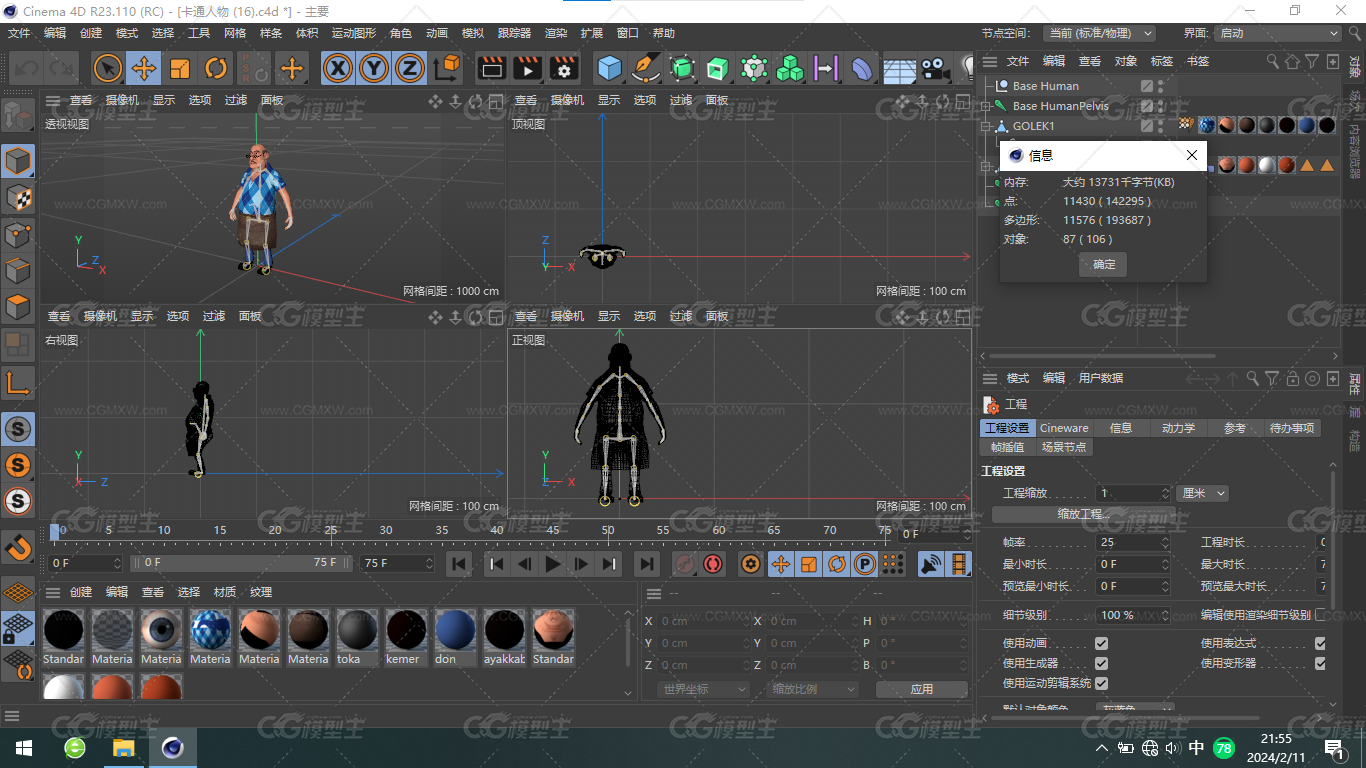
Task: Switch to the Cineware tab
Action: [x=1064, y=428]
